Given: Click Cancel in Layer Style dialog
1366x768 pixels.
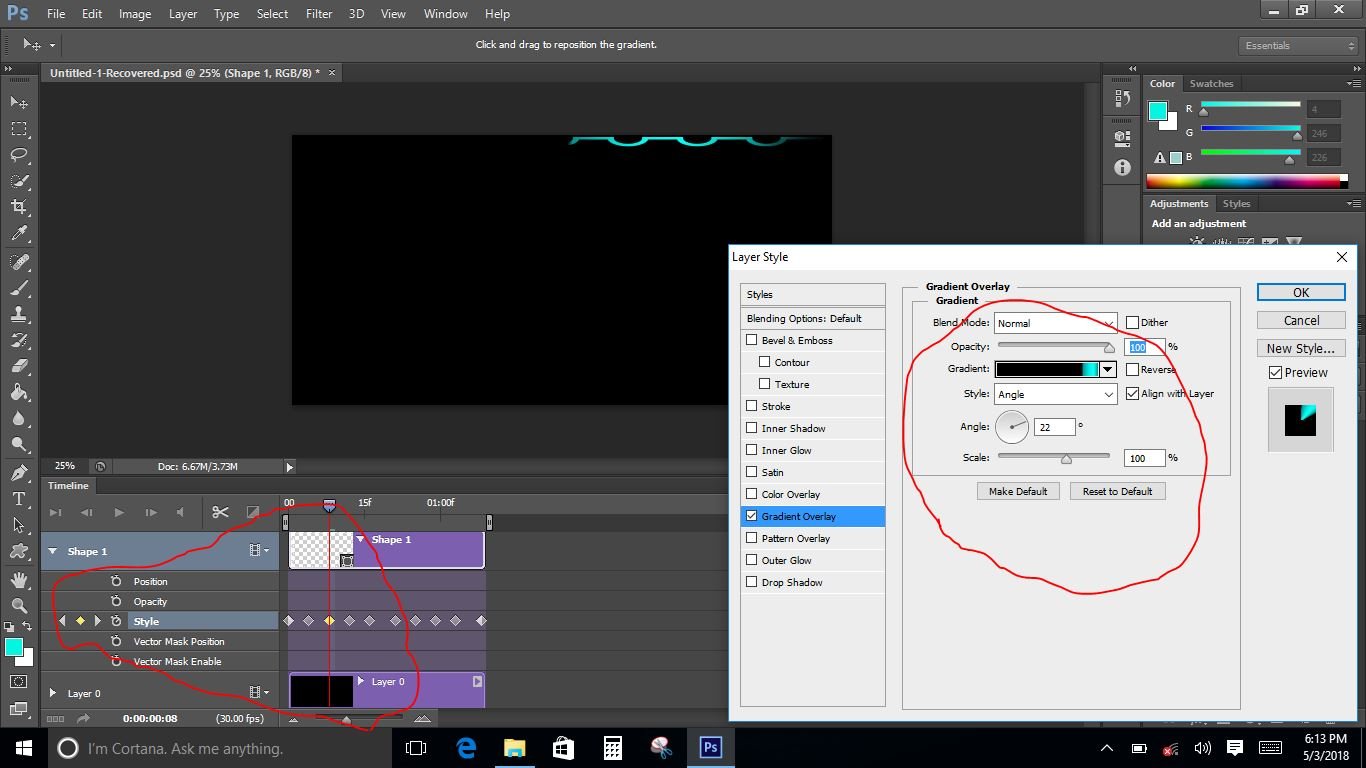Looking at the screenshot, I should [1301, 320].
